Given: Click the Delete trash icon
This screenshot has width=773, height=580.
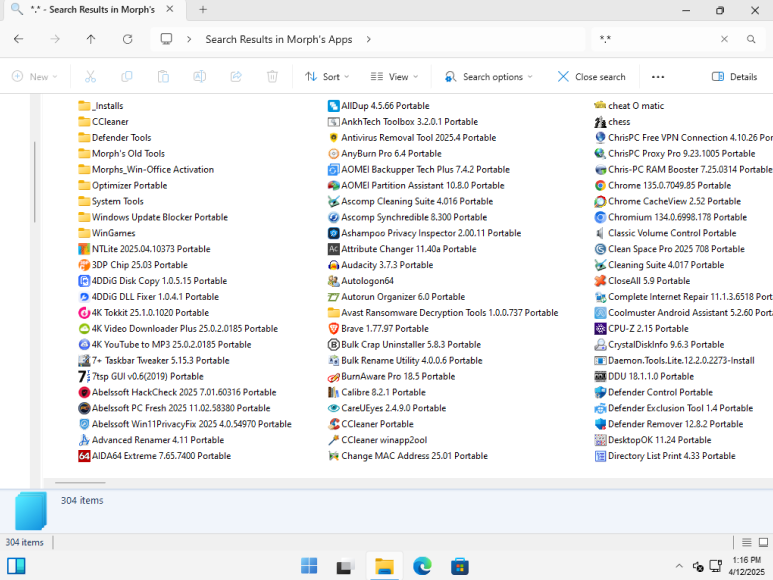Looking at the screenshot, I should pos(272,76).
